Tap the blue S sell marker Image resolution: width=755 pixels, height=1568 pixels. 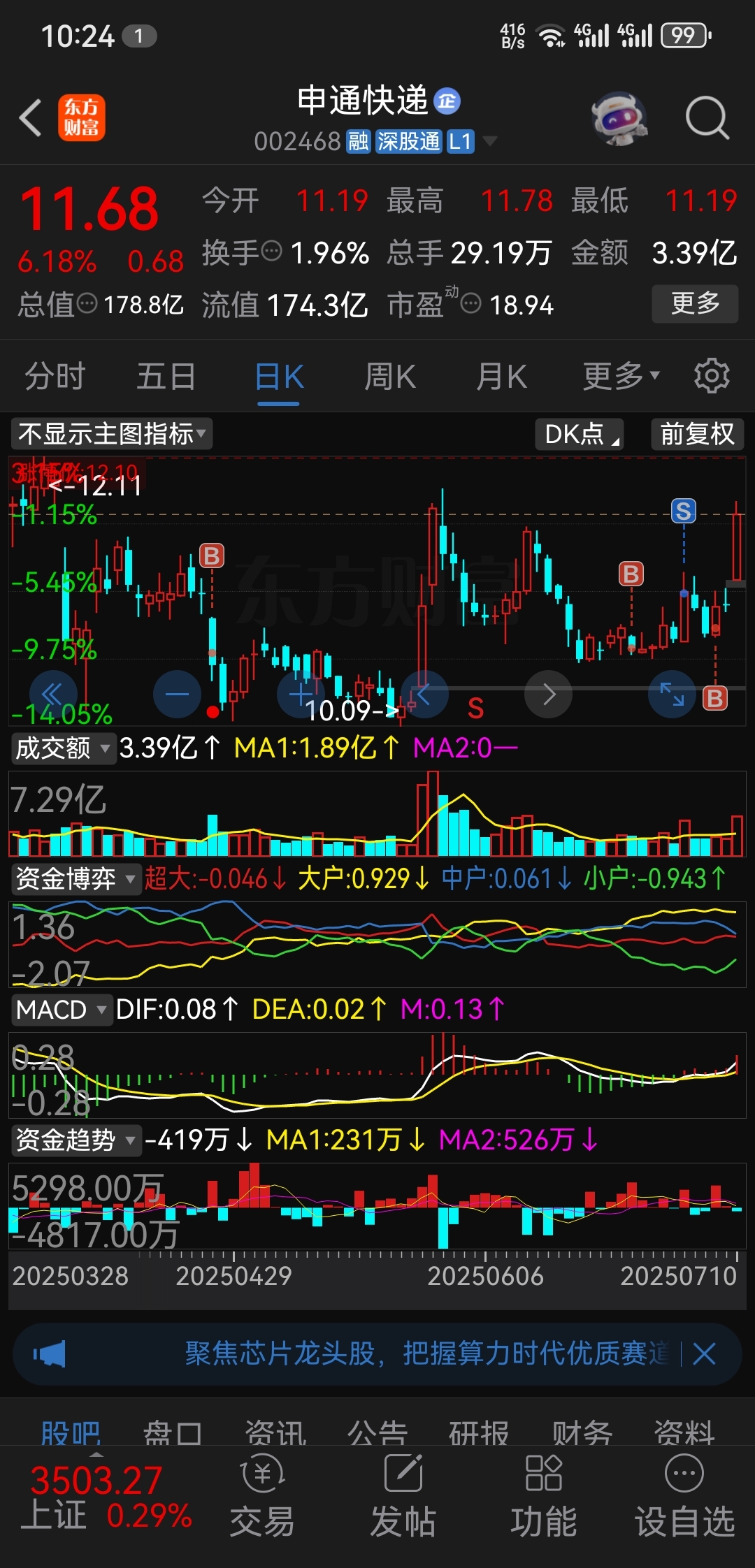[684, 511]
